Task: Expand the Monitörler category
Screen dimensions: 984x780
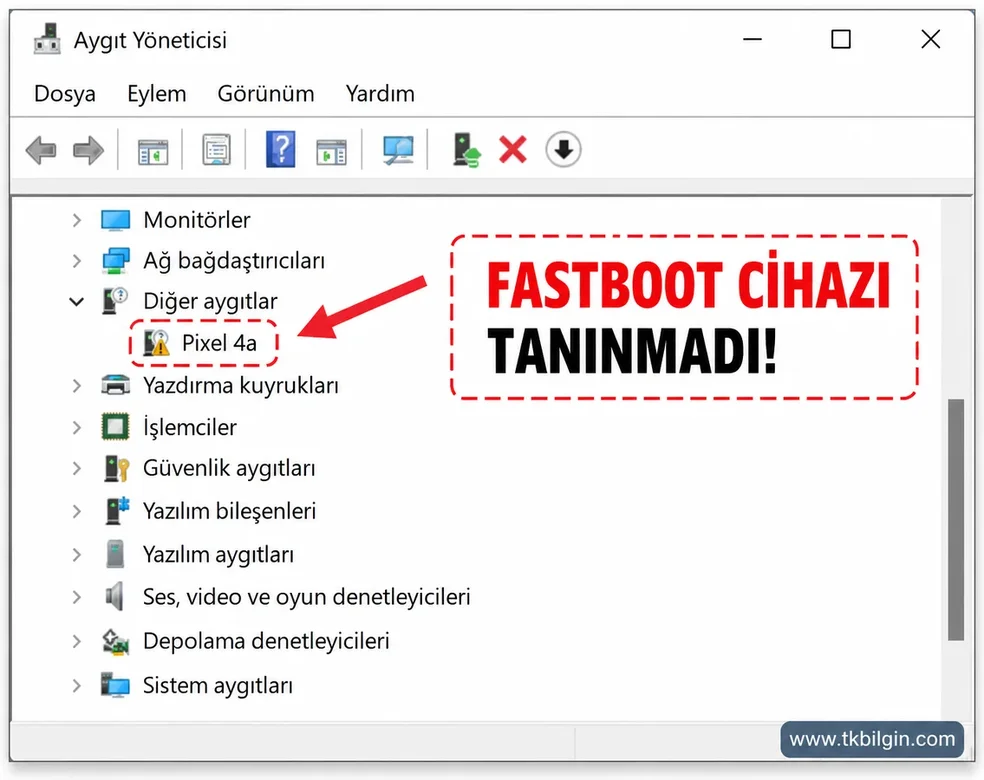Action: [77, 220]
